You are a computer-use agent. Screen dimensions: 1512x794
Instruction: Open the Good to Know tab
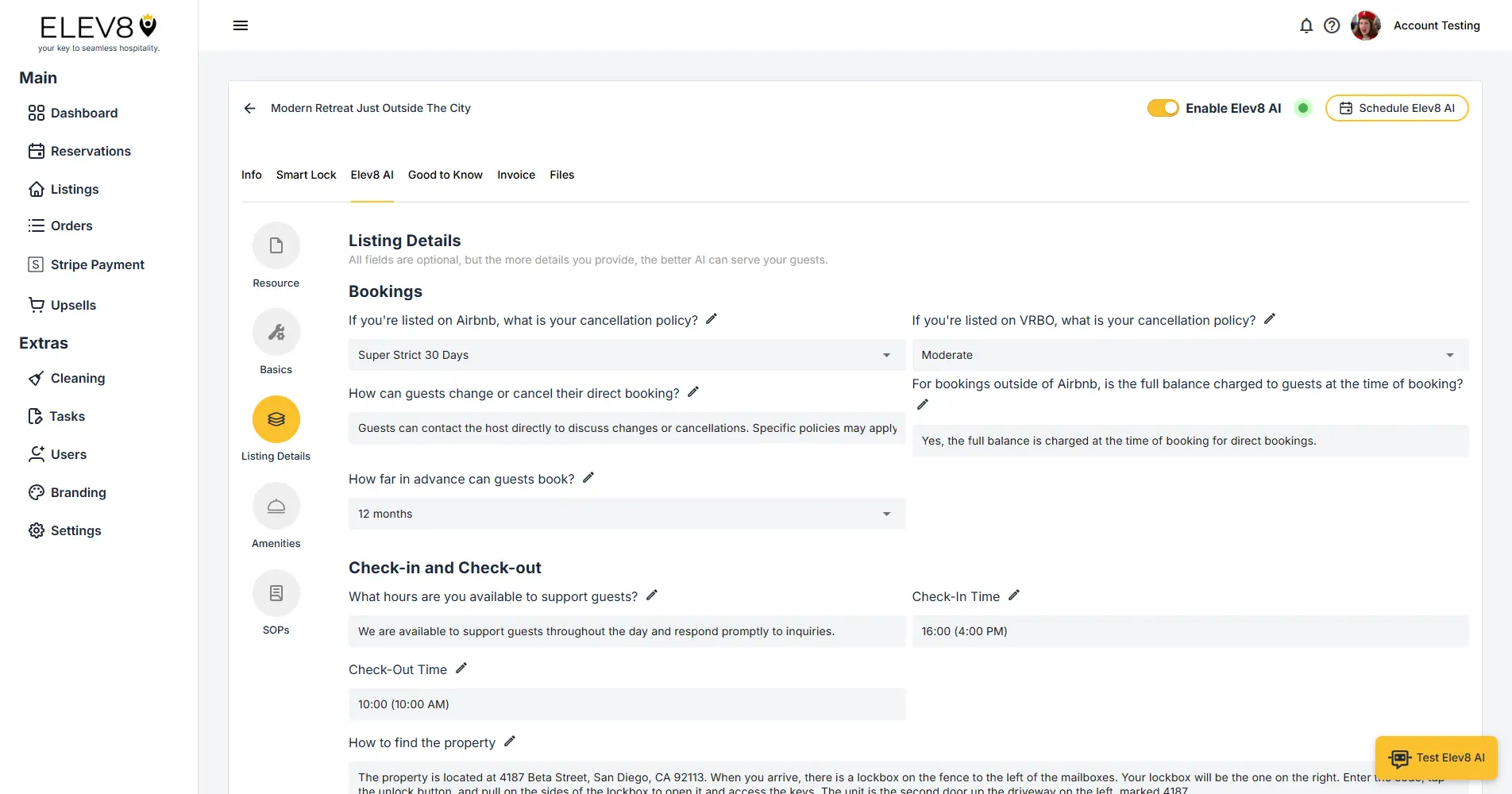point(445,175)
